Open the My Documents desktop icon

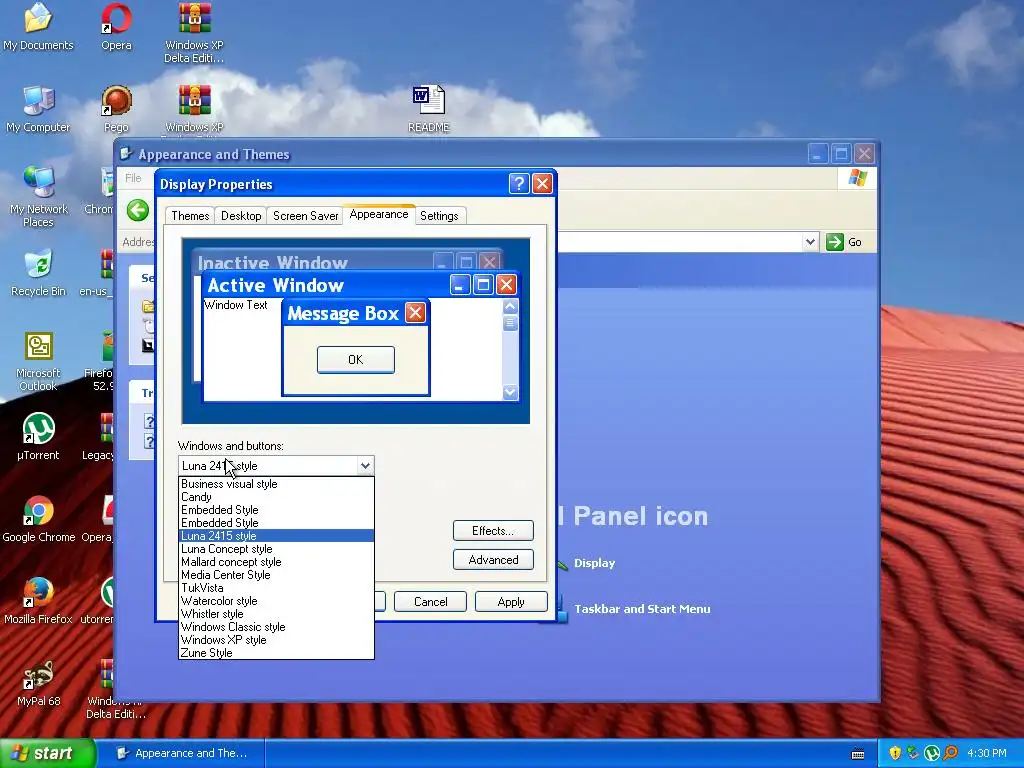tap(38, 27)
